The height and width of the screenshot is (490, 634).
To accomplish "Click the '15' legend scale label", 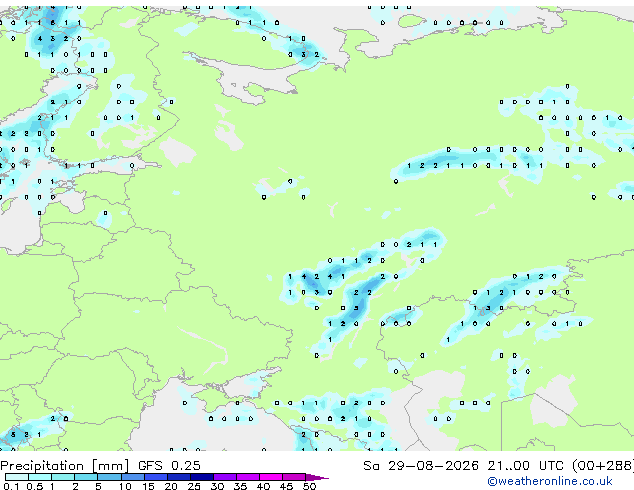I will click(x=148, y=486).
